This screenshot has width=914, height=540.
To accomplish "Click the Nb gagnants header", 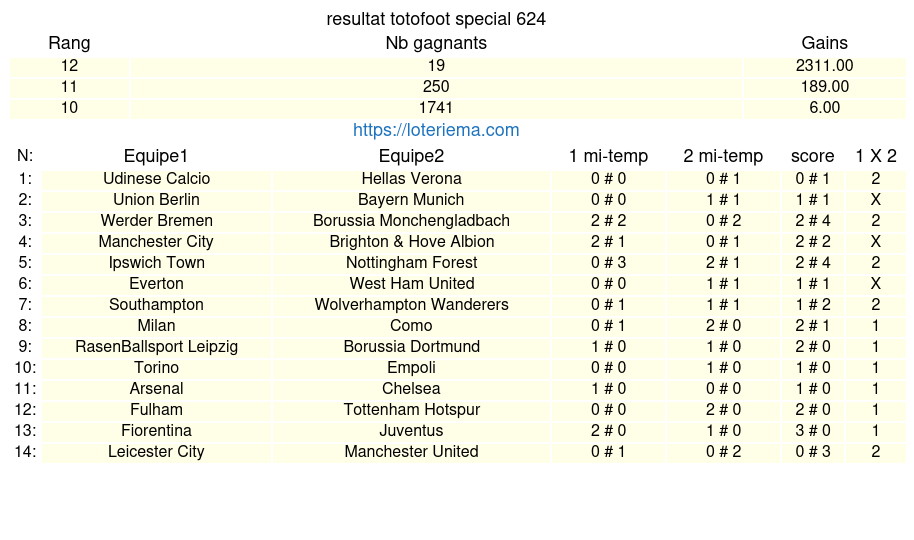I will coord(436,43).
